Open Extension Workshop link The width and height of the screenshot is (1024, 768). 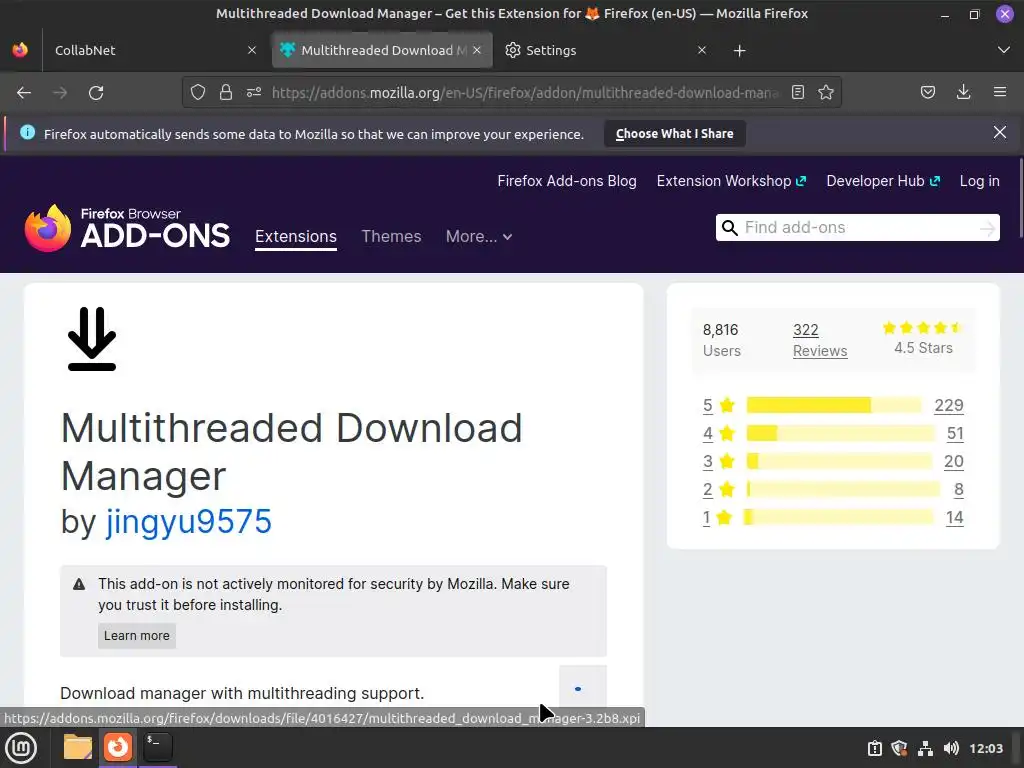pos(731,181)
